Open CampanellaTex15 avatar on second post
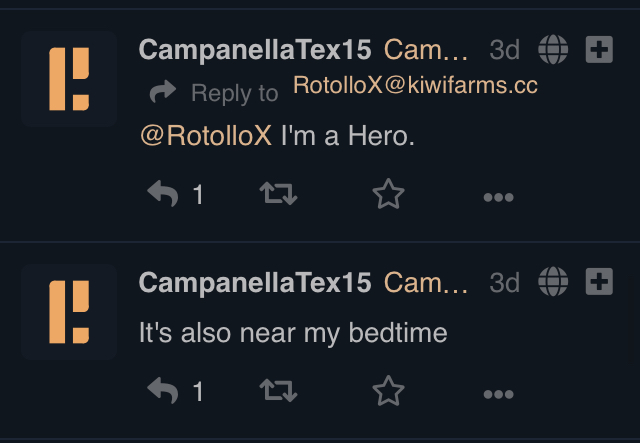The height and width of the screenshot is (443, 640). click(69, 312)
